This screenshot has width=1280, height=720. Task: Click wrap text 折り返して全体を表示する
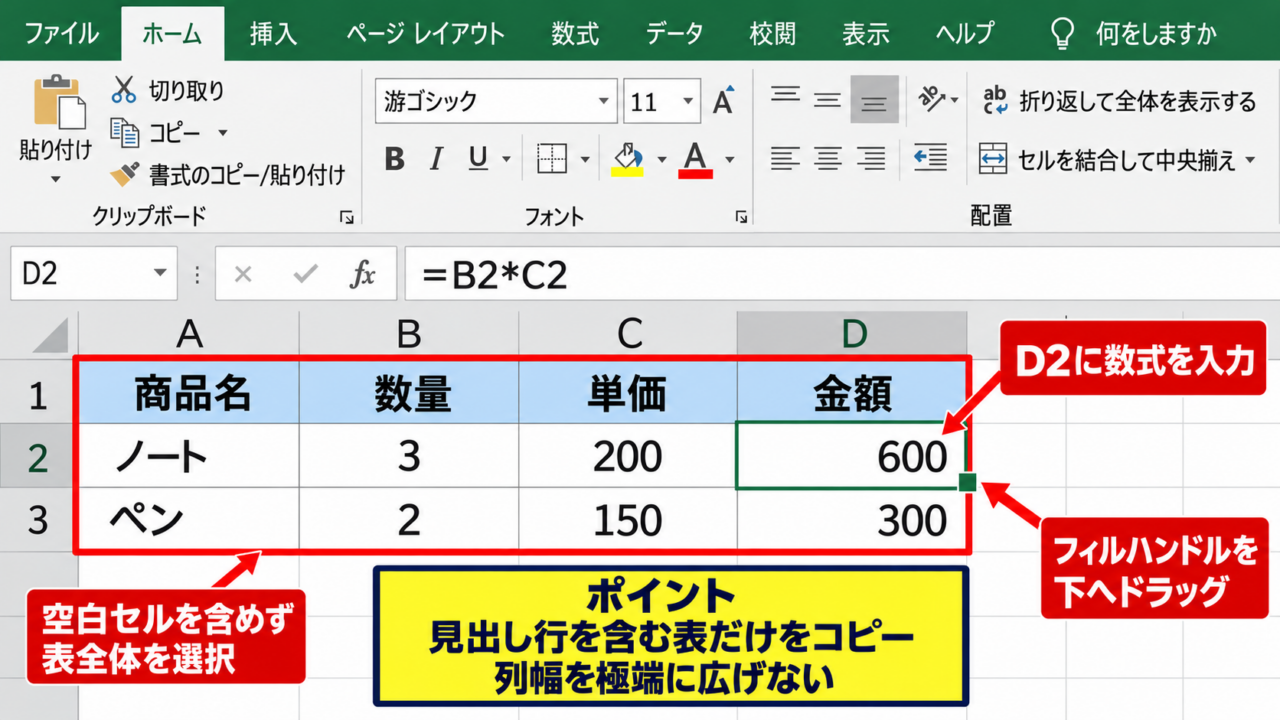[1118, 100]
